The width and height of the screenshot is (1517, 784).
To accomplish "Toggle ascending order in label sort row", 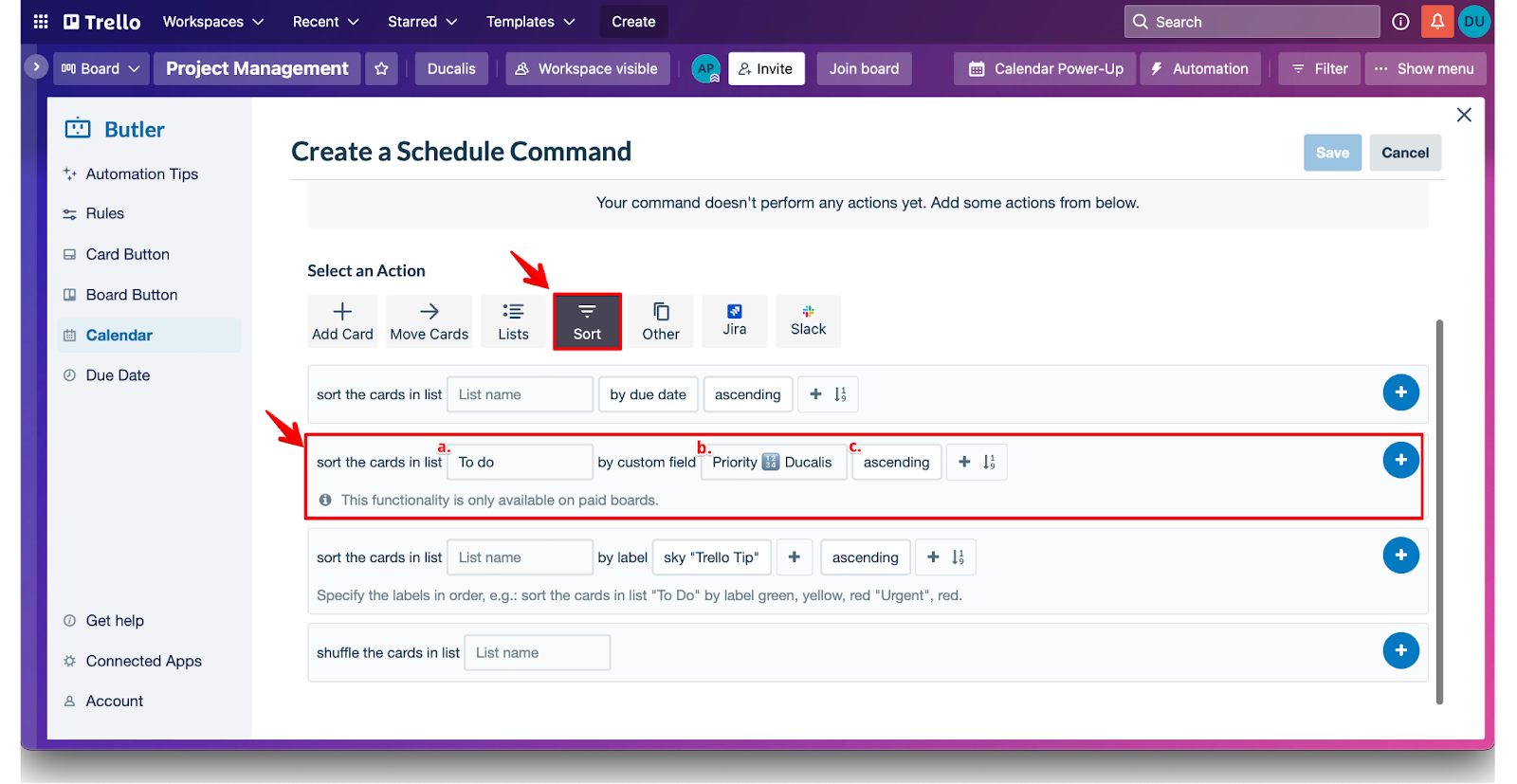I will click(865, 557).
